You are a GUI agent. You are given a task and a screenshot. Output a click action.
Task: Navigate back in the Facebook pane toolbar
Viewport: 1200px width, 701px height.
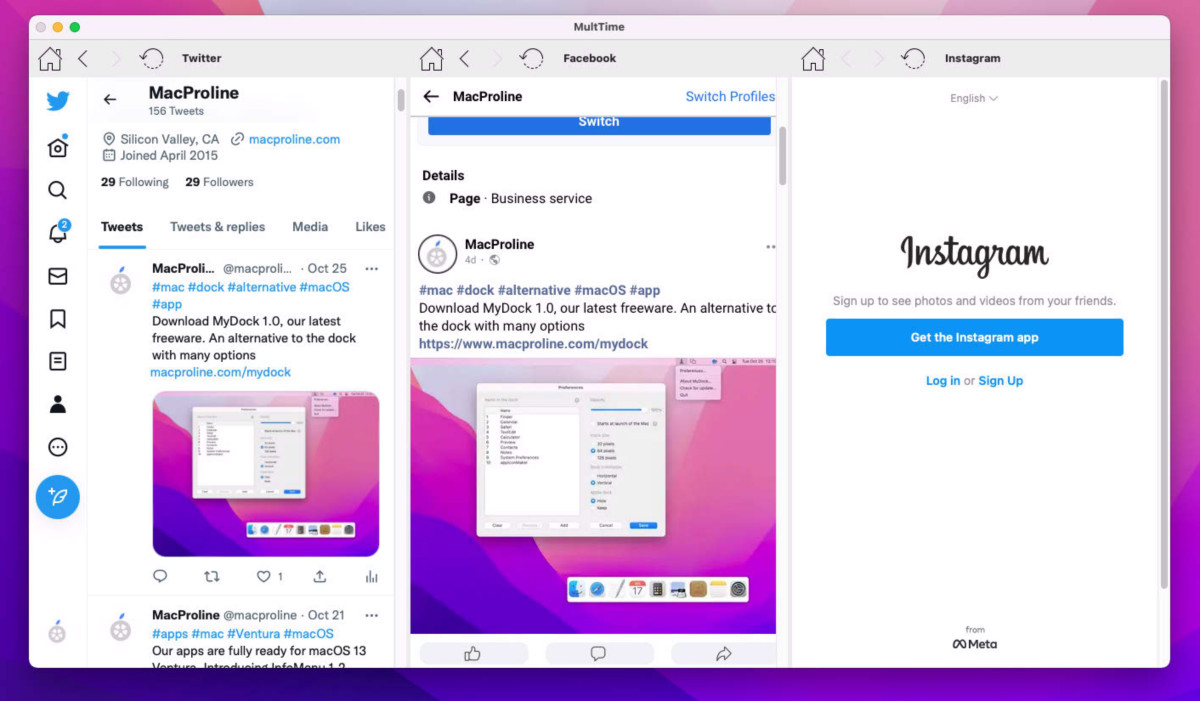pos(464,59)
